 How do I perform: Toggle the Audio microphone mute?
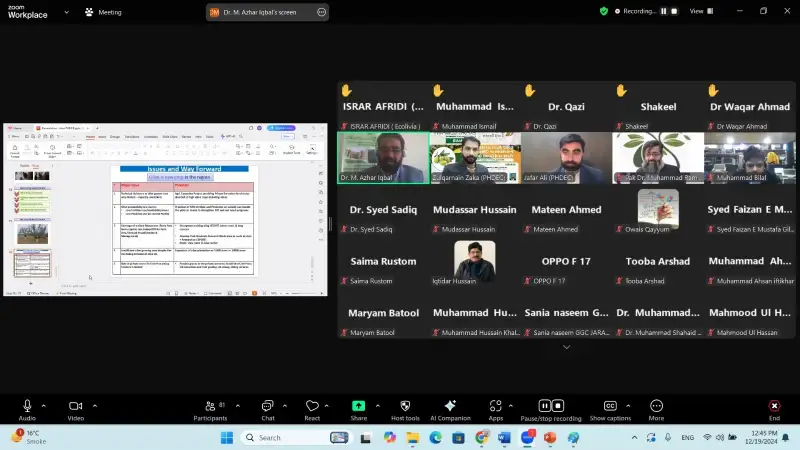(x=27, y=410)
